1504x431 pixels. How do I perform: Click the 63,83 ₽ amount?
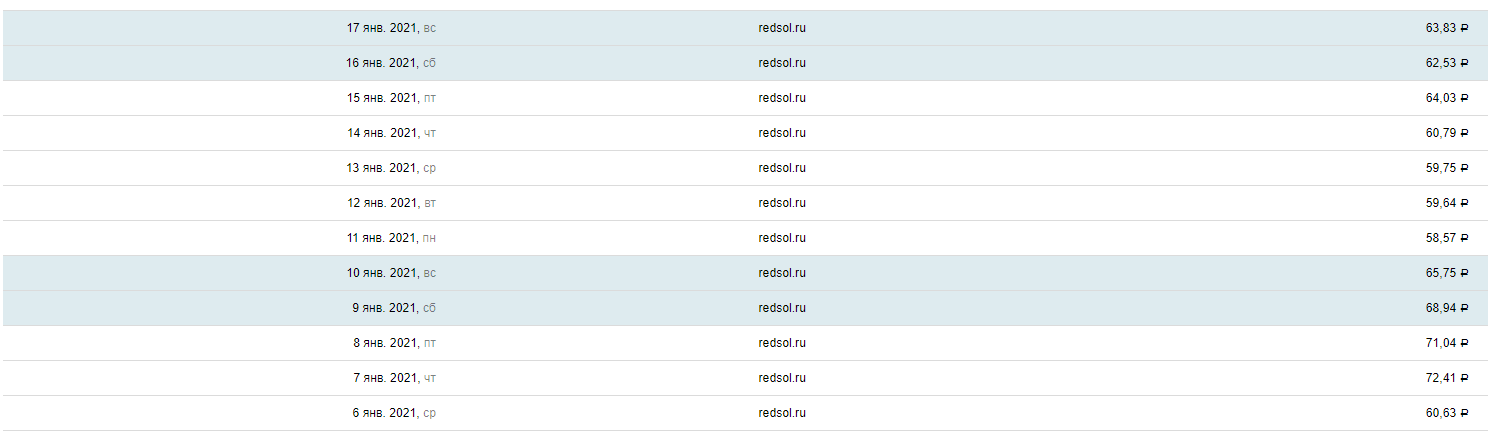point(1447,28)
